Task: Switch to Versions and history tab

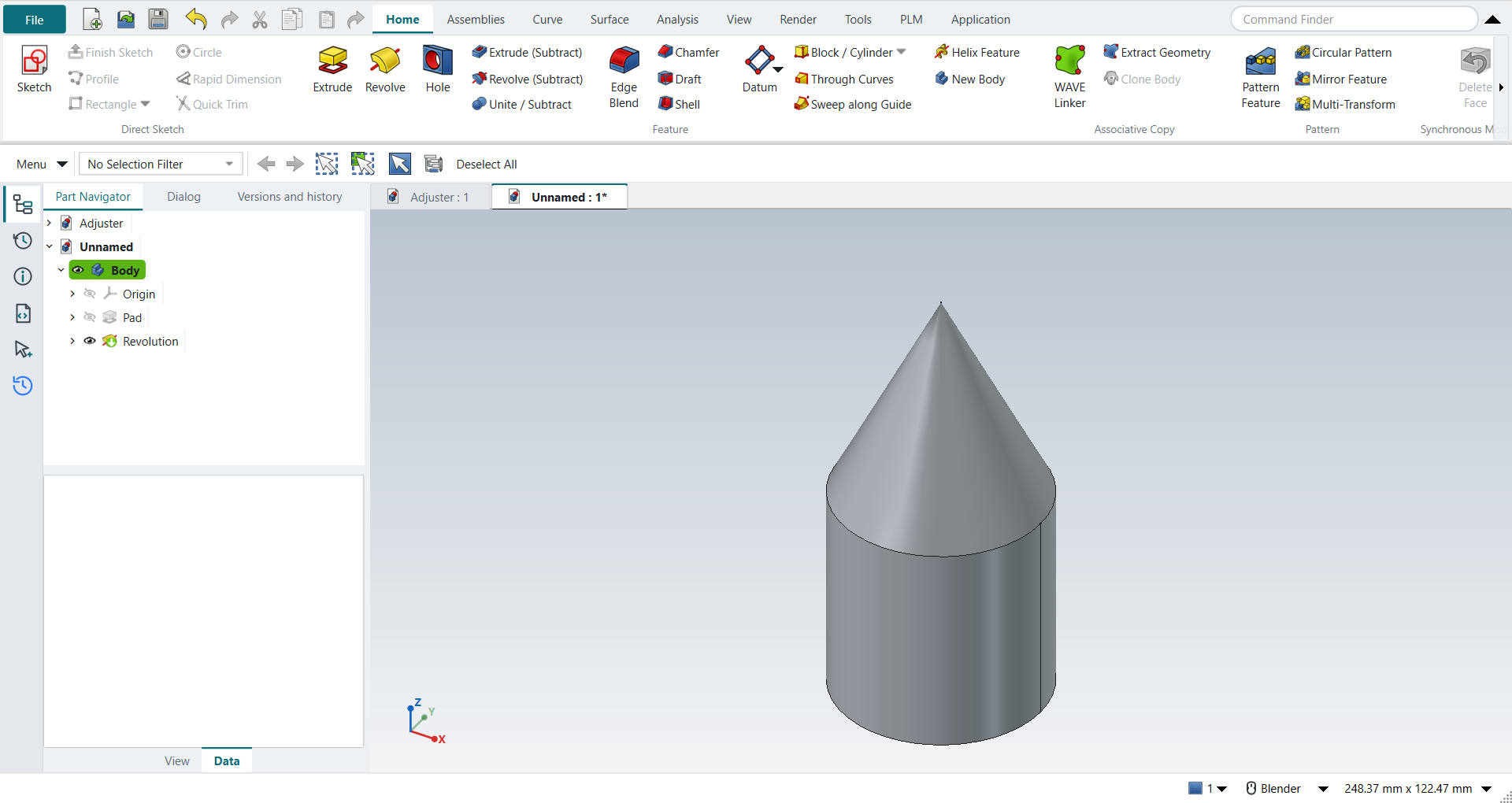Action: tap(290, 197)
